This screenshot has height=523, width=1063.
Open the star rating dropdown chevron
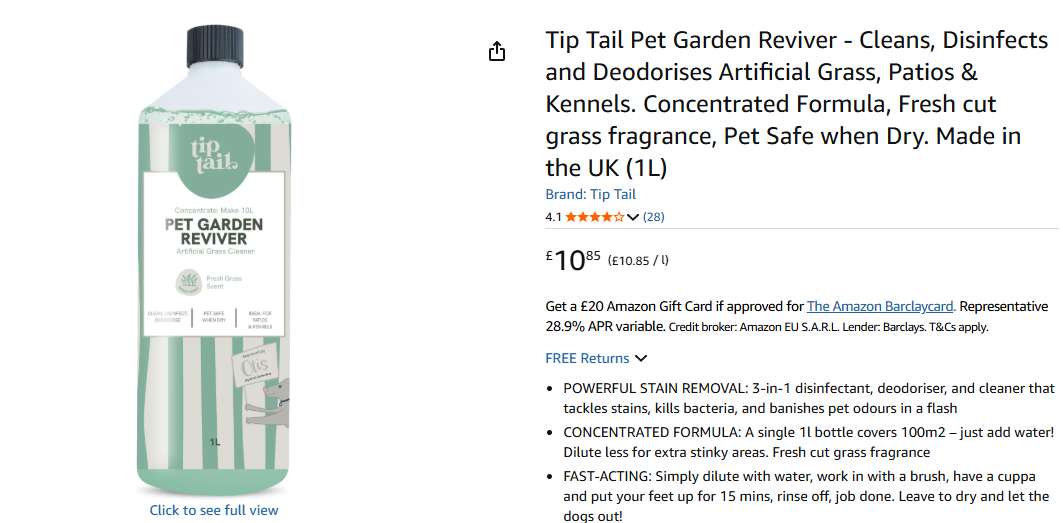coord(633,217)
